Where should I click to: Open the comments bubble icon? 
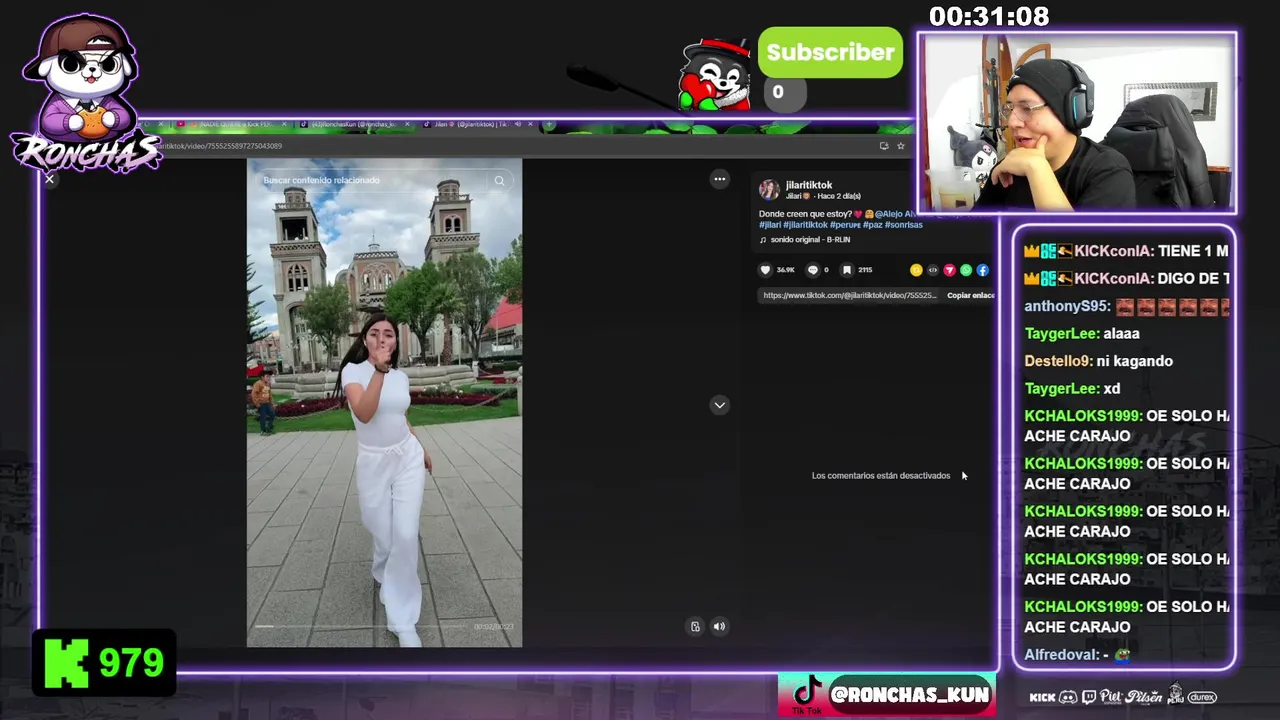(x=813, y=270)
